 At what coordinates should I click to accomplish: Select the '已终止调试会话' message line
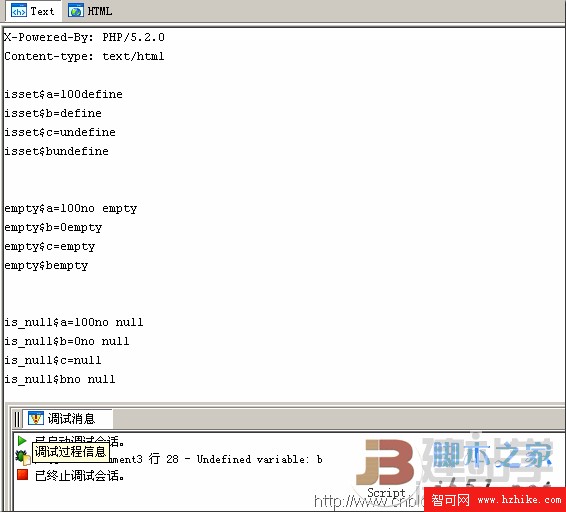(x=79, y=476)
